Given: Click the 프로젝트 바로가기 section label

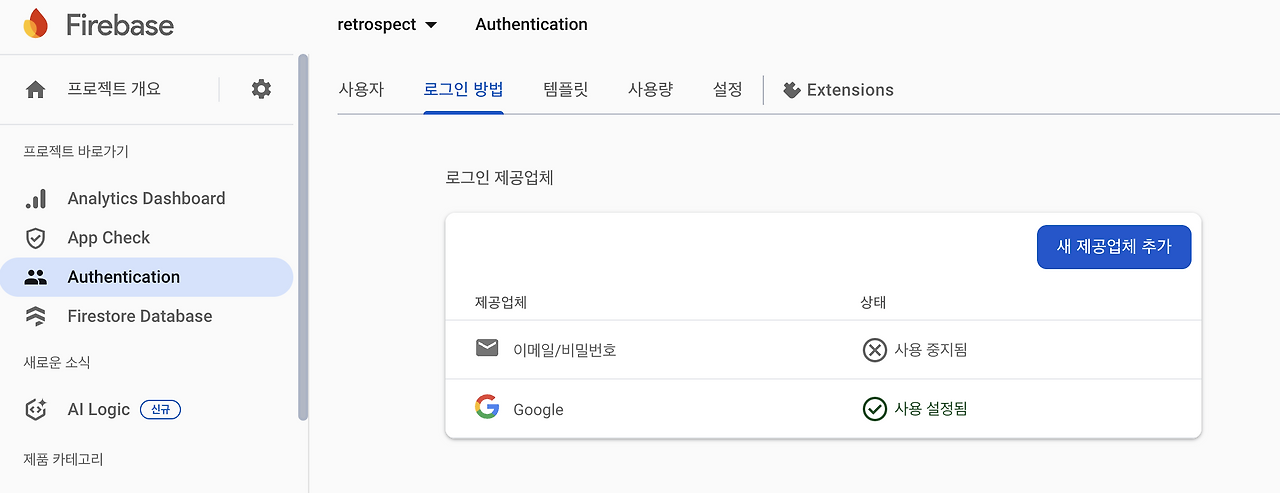Looking at the screenshot, I should pyautogui.click(x=76, y=152).
